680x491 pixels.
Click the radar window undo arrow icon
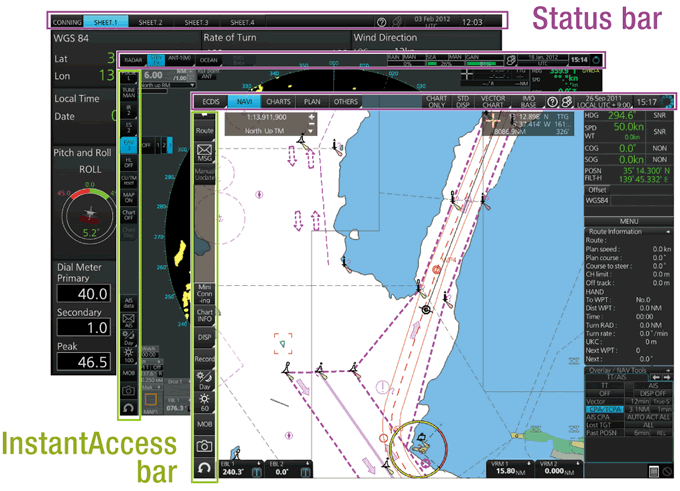pyautogui.click(x=128, y=408)
